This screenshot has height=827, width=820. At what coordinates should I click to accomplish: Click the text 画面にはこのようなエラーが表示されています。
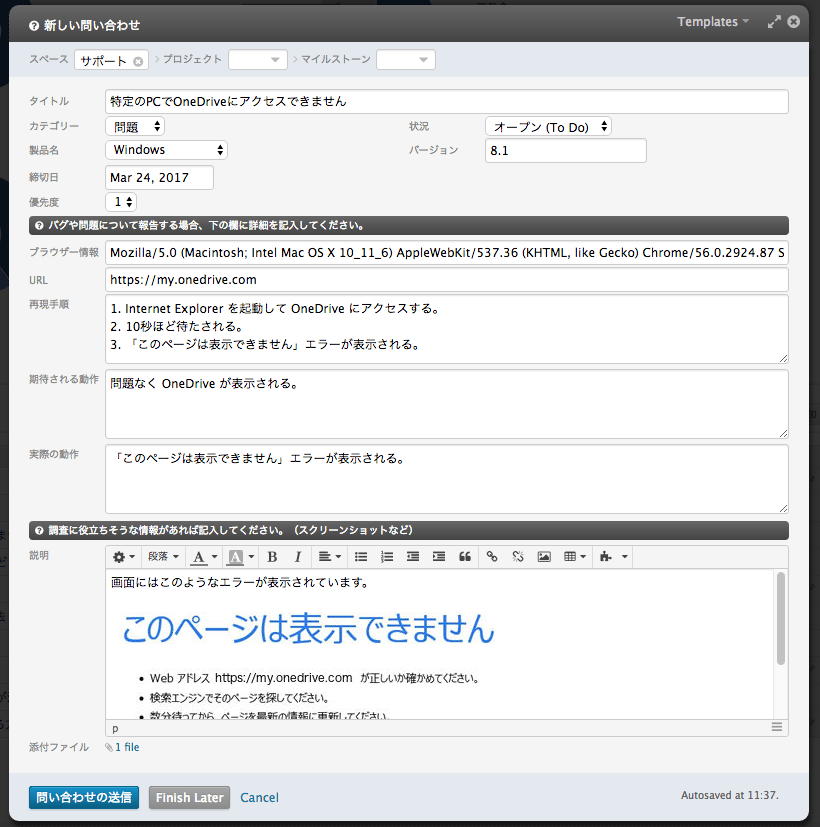[240, 582]
